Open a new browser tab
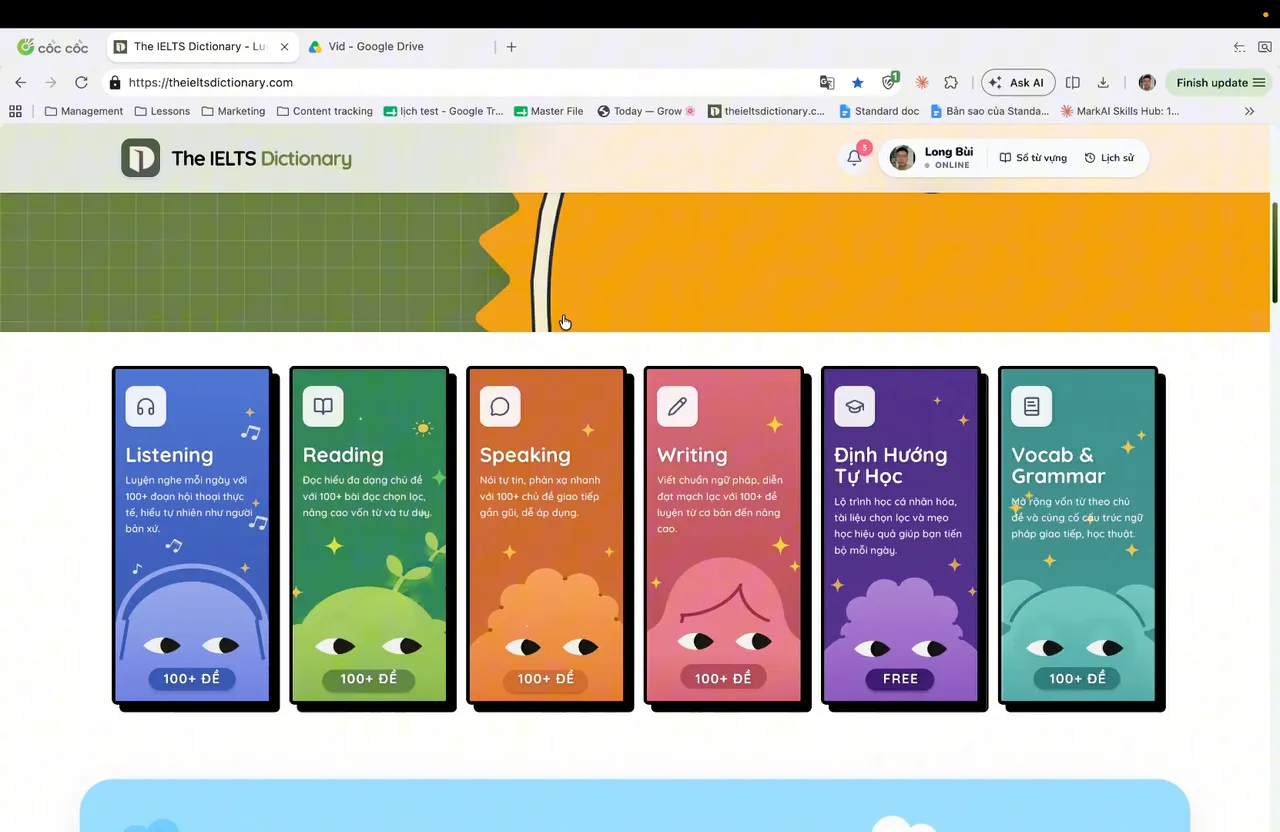 (x=511, y=47)
